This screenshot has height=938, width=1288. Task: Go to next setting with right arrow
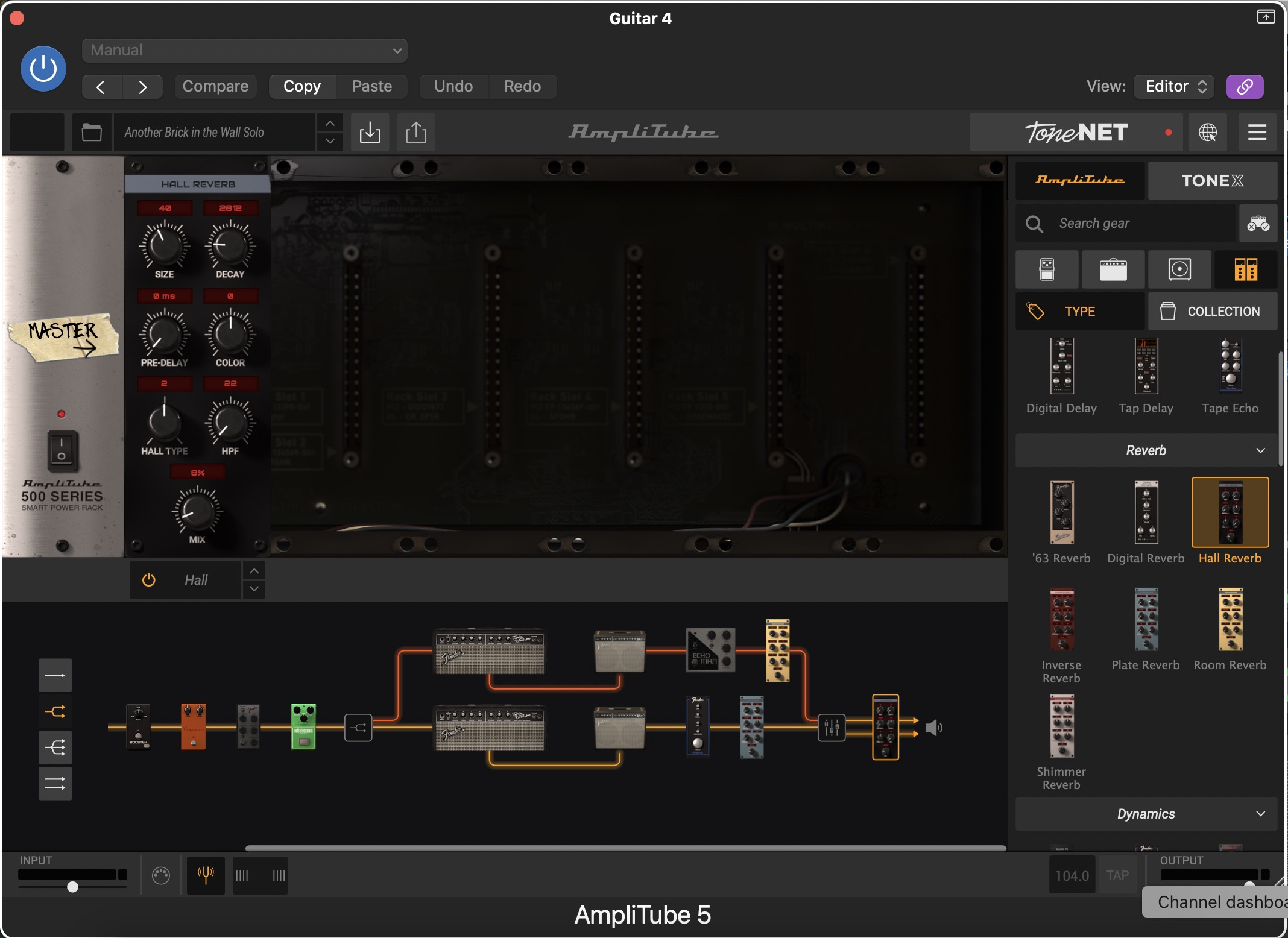coord(142,87)
